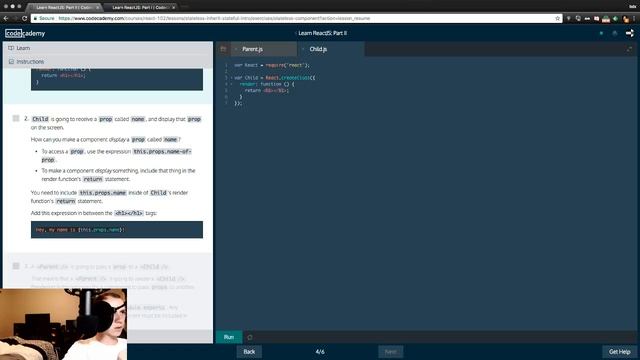Click the green arrow extension icon

[x=616, y=18]
